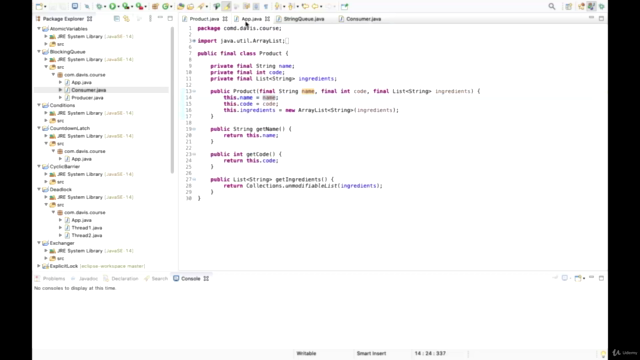
Task: Select the CyclicBarrier project
Action: coord(64,167)
